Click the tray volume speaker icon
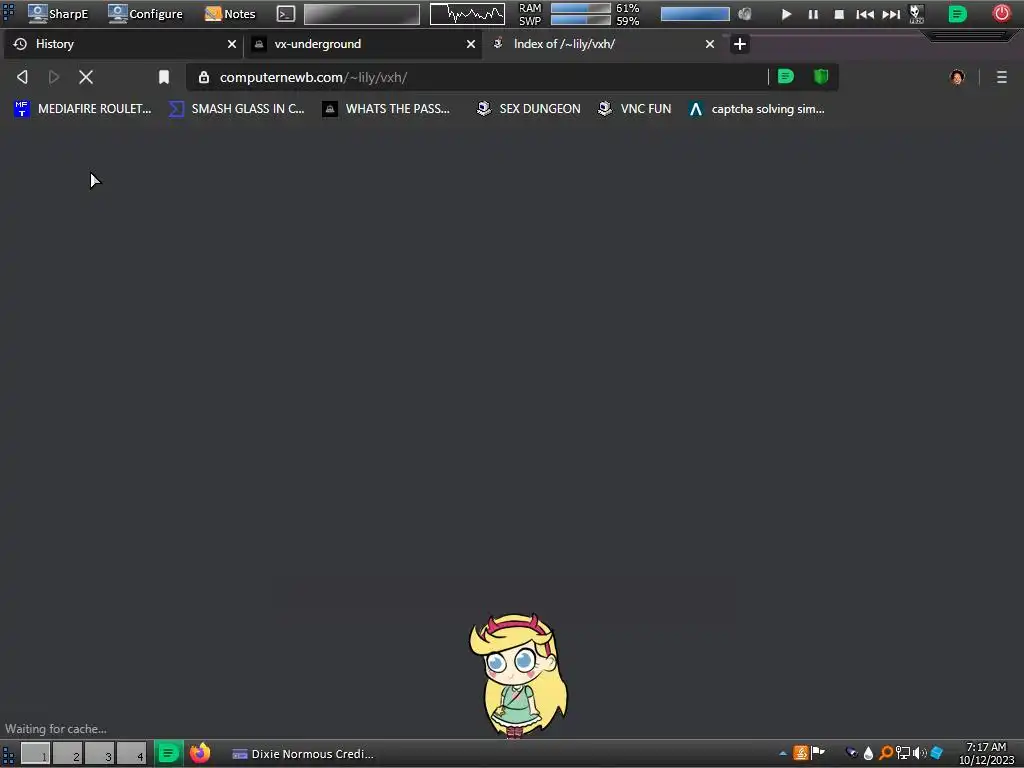 (920, 754)
